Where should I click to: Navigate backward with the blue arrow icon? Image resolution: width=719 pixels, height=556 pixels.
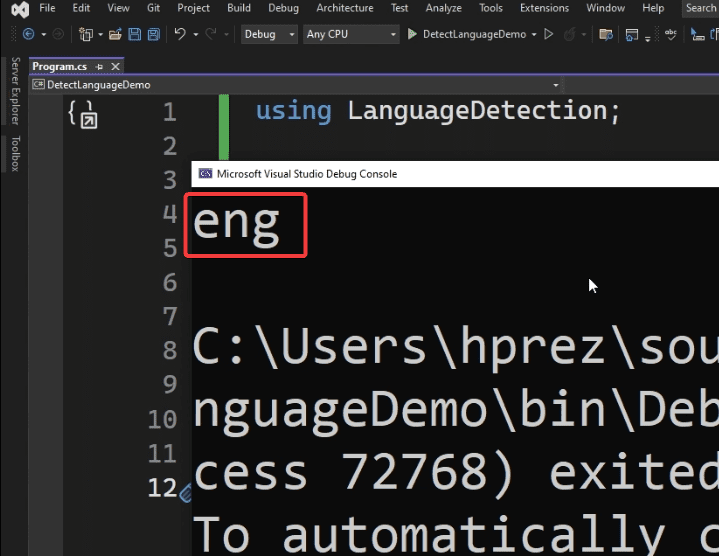[28, 34]
